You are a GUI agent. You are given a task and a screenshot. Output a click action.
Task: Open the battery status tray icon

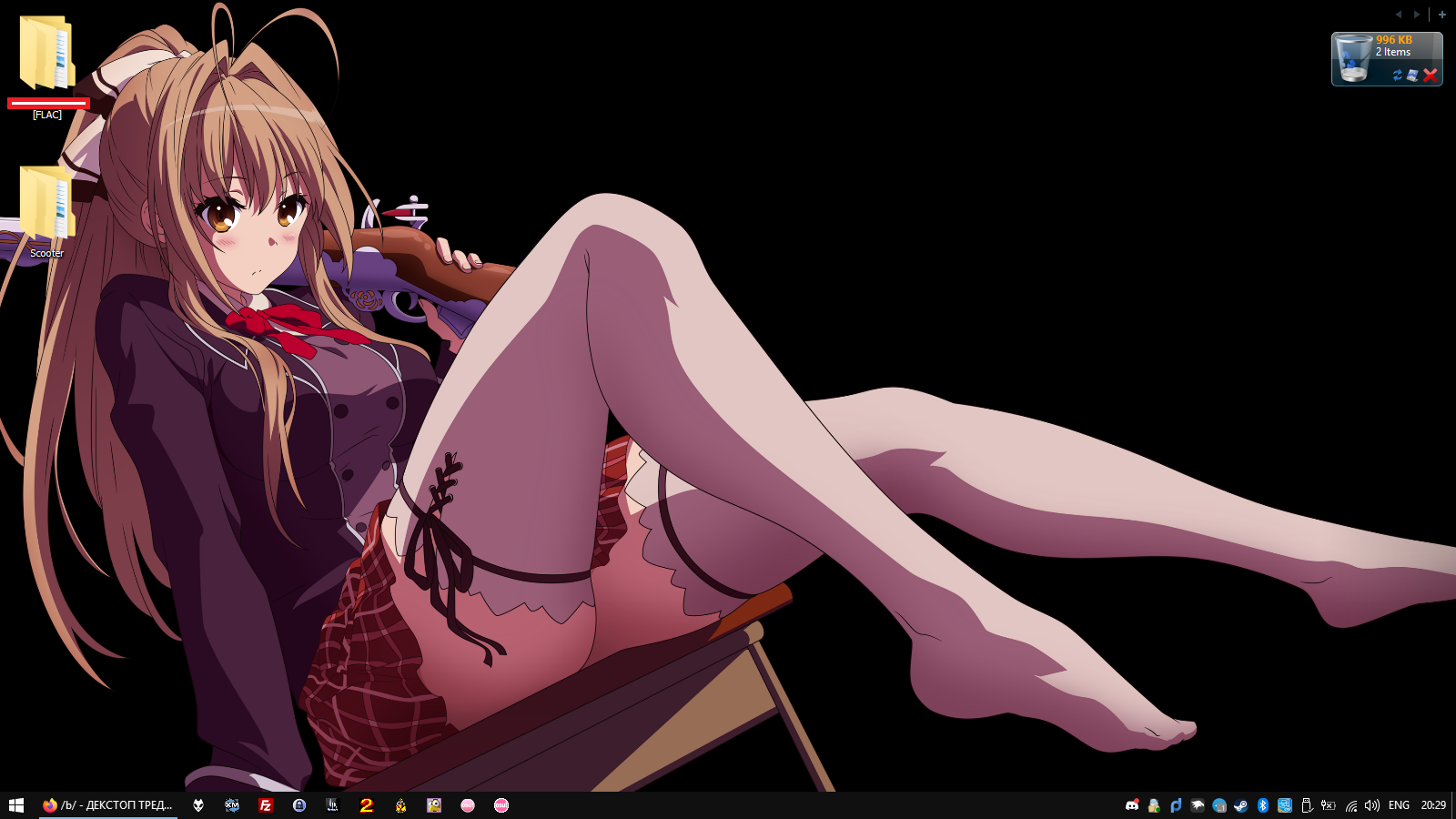pyautogui.click(x=1329, y=805)
